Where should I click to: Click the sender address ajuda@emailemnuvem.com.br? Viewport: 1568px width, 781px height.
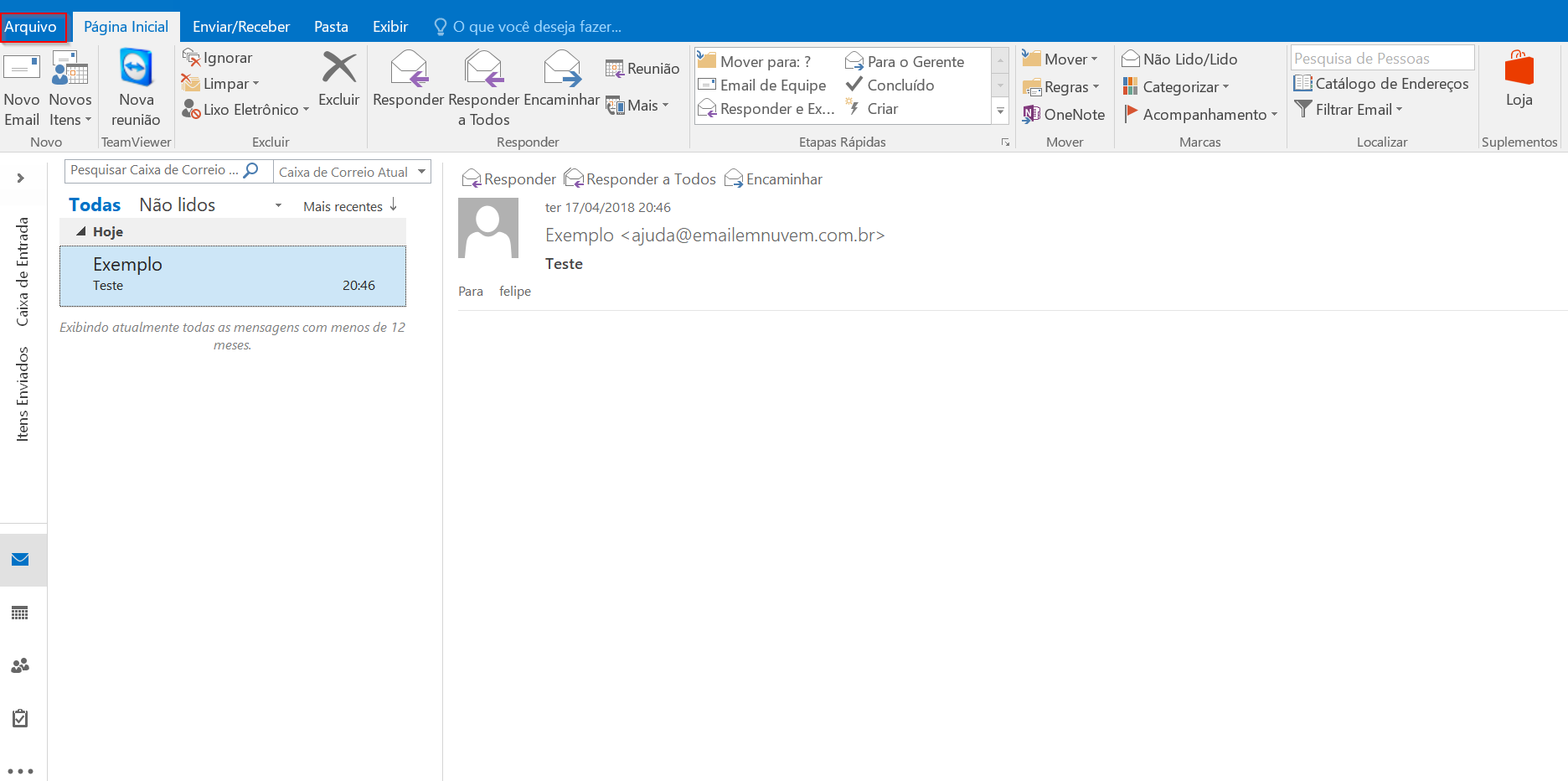coord(753,235)
